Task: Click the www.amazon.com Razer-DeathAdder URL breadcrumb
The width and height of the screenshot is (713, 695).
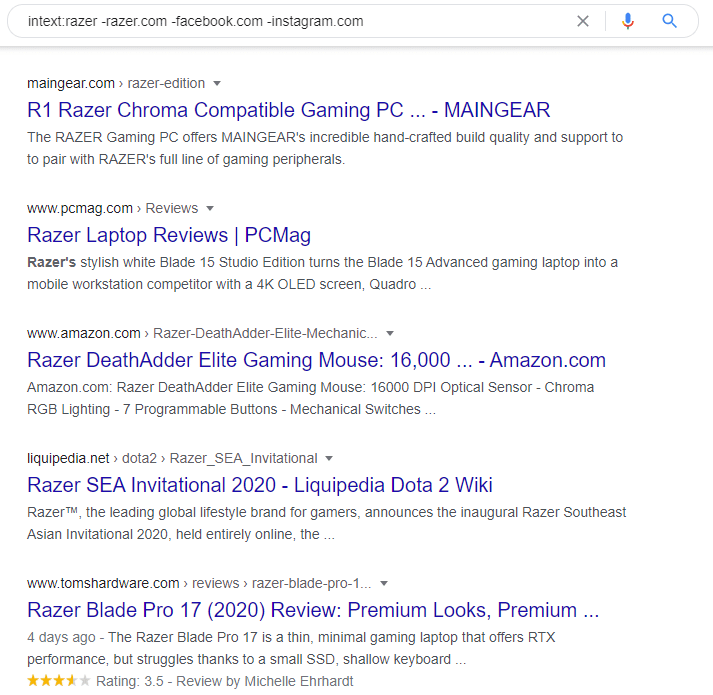Action: [x=202, y=334]
